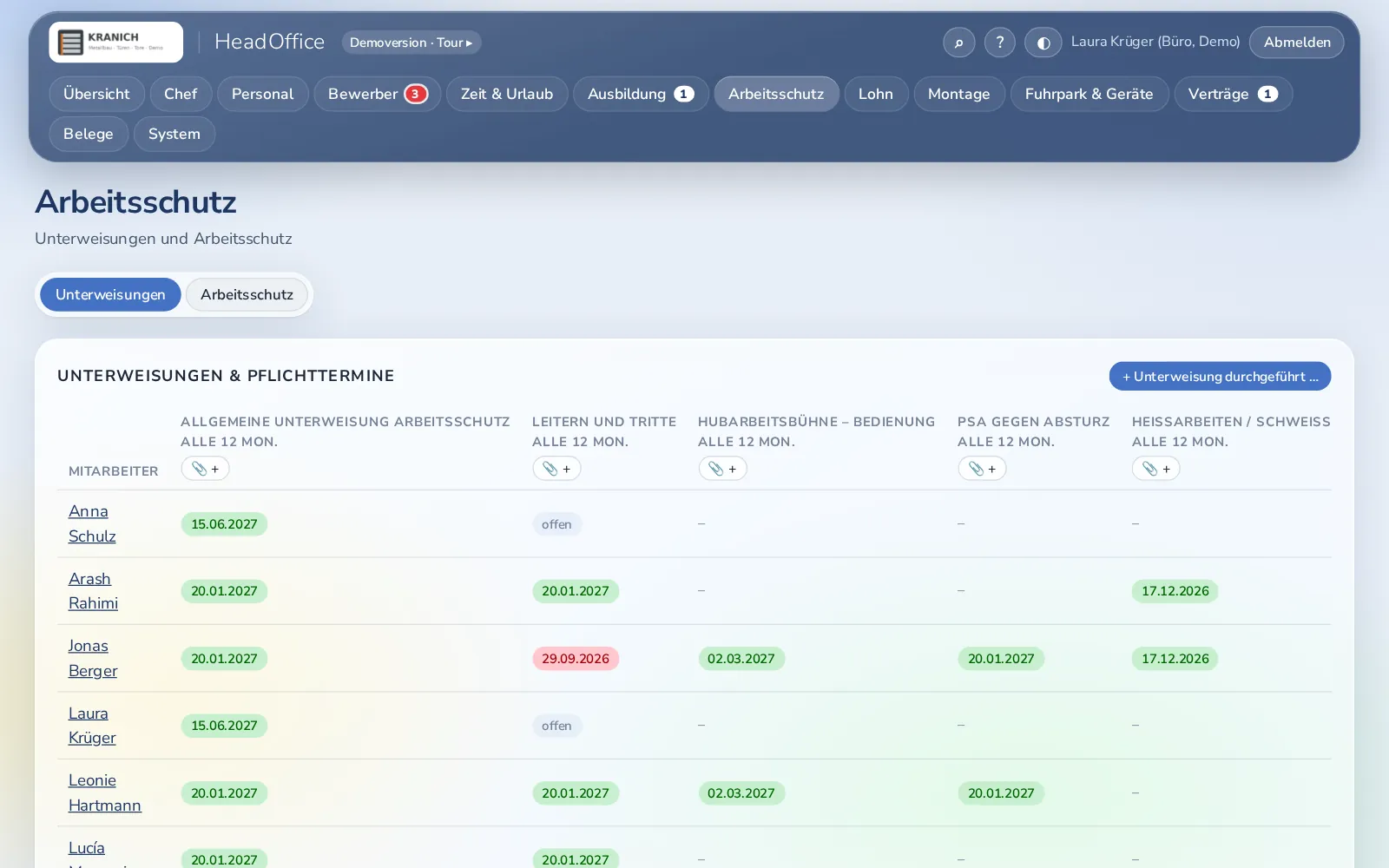Attach document to Leitern und Tritte column
1389x868 pixels.
556,469
